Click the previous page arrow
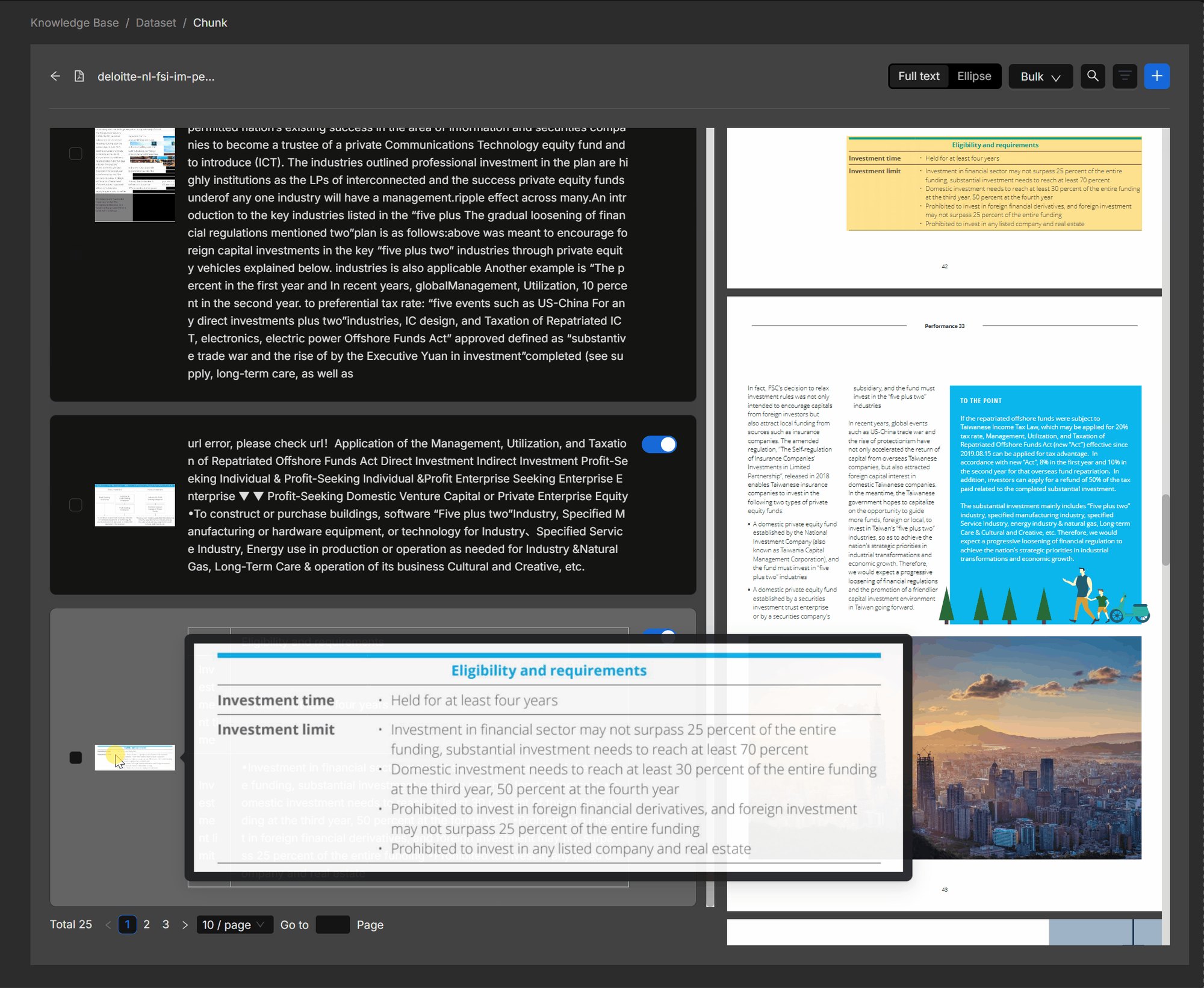Screen dimensions: 1204x988 (x=108, y=925)
